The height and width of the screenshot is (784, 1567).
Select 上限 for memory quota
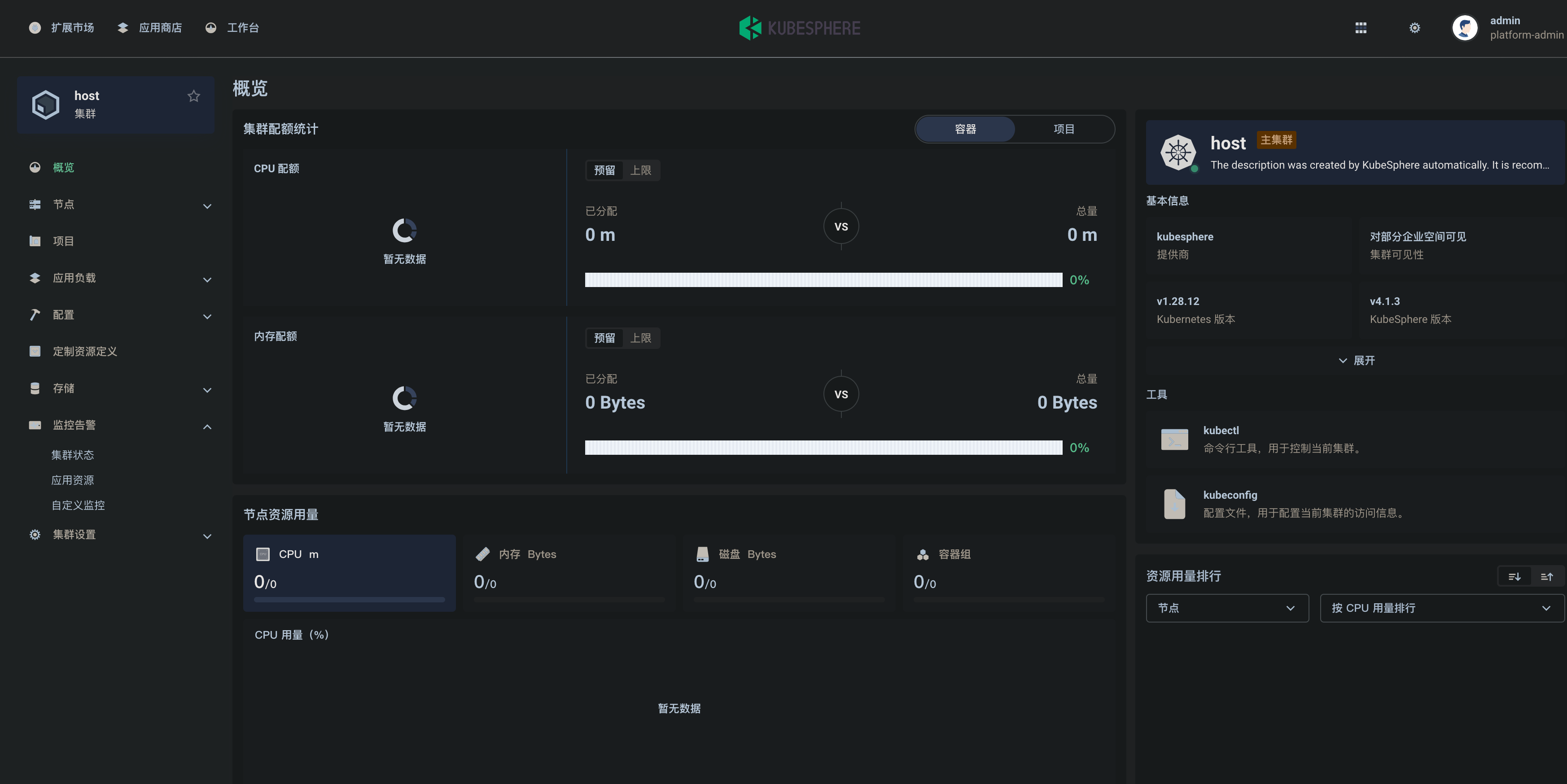point(640,338)
